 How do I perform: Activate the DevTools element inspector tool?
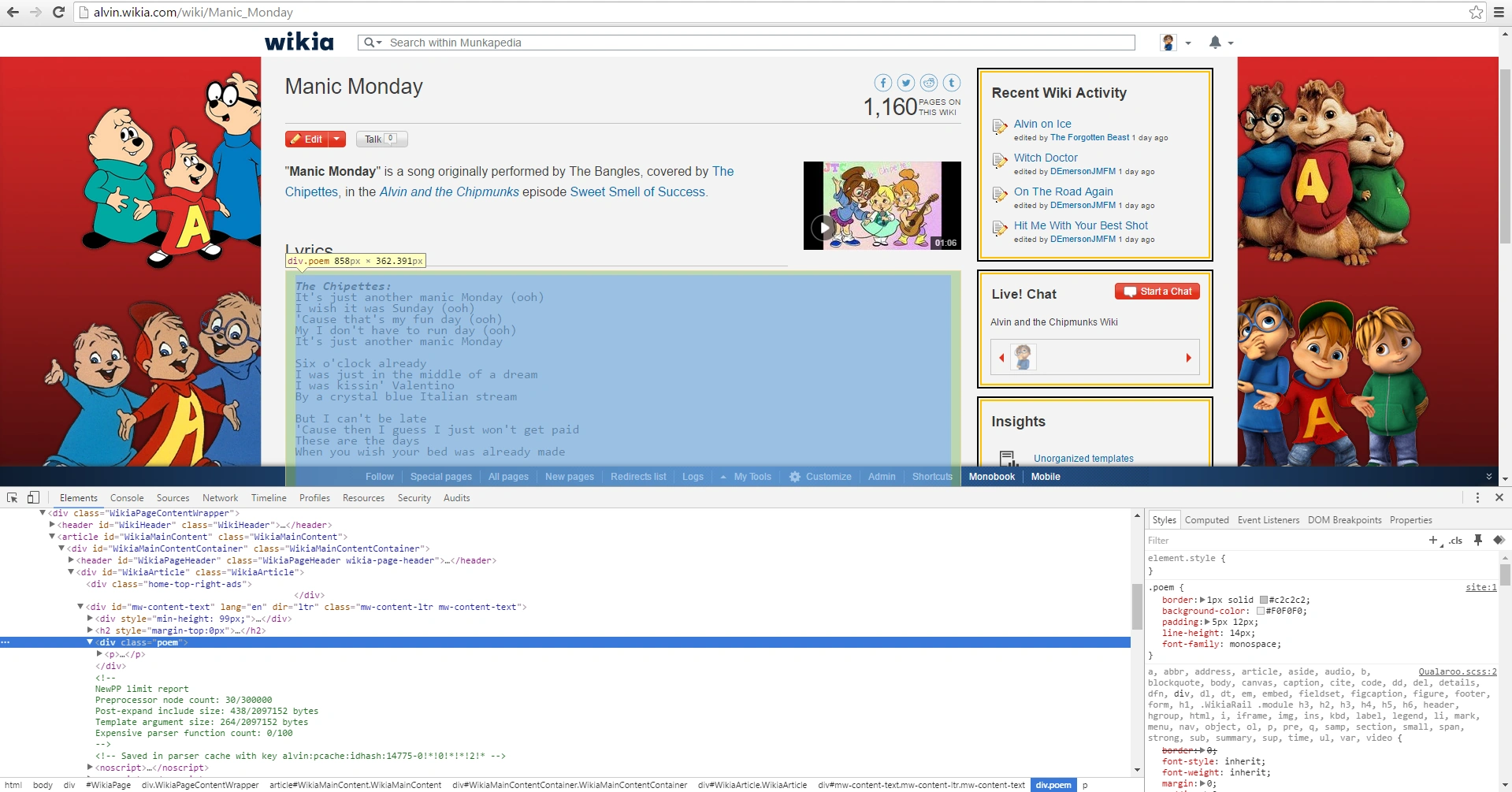click(12, 498)
